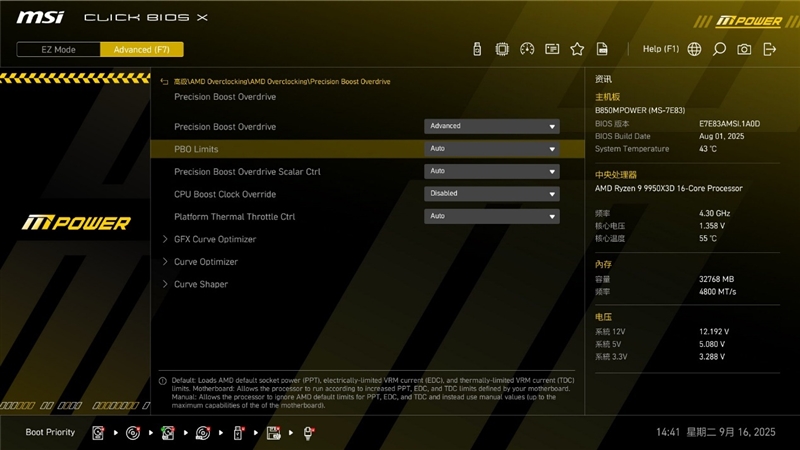Click the B850MPOWER (MS-7E83) board name
This screenshot has width=800, height=450.
coord(640,110)
